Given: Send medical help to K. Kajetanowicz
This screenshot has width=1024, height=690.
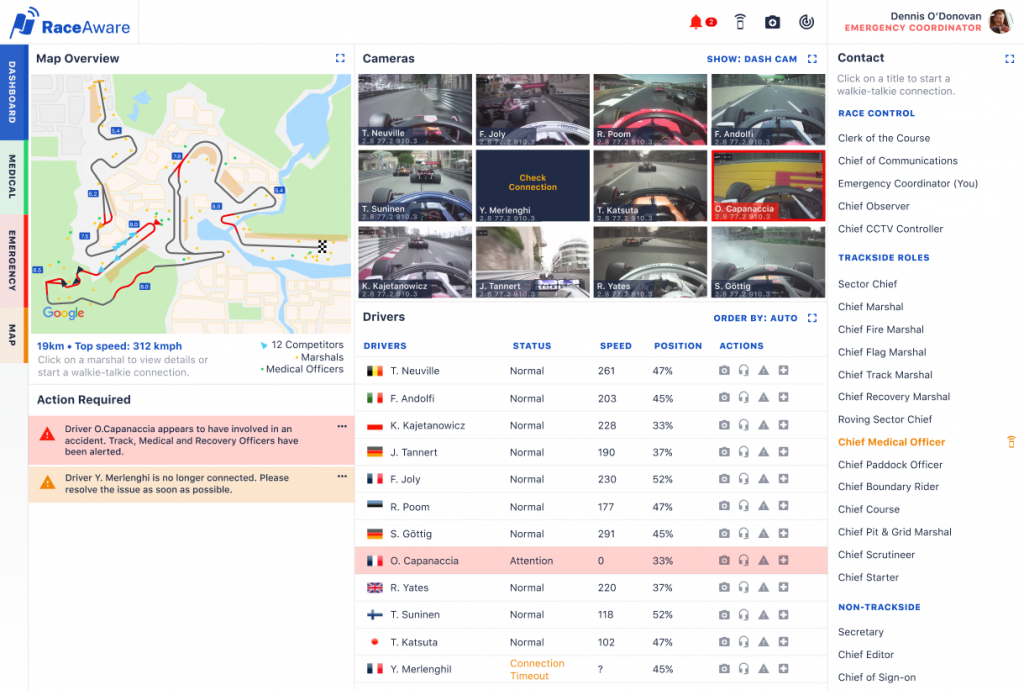Looking at the screenshot, I should pyautogui.click(x=783, y=425).
